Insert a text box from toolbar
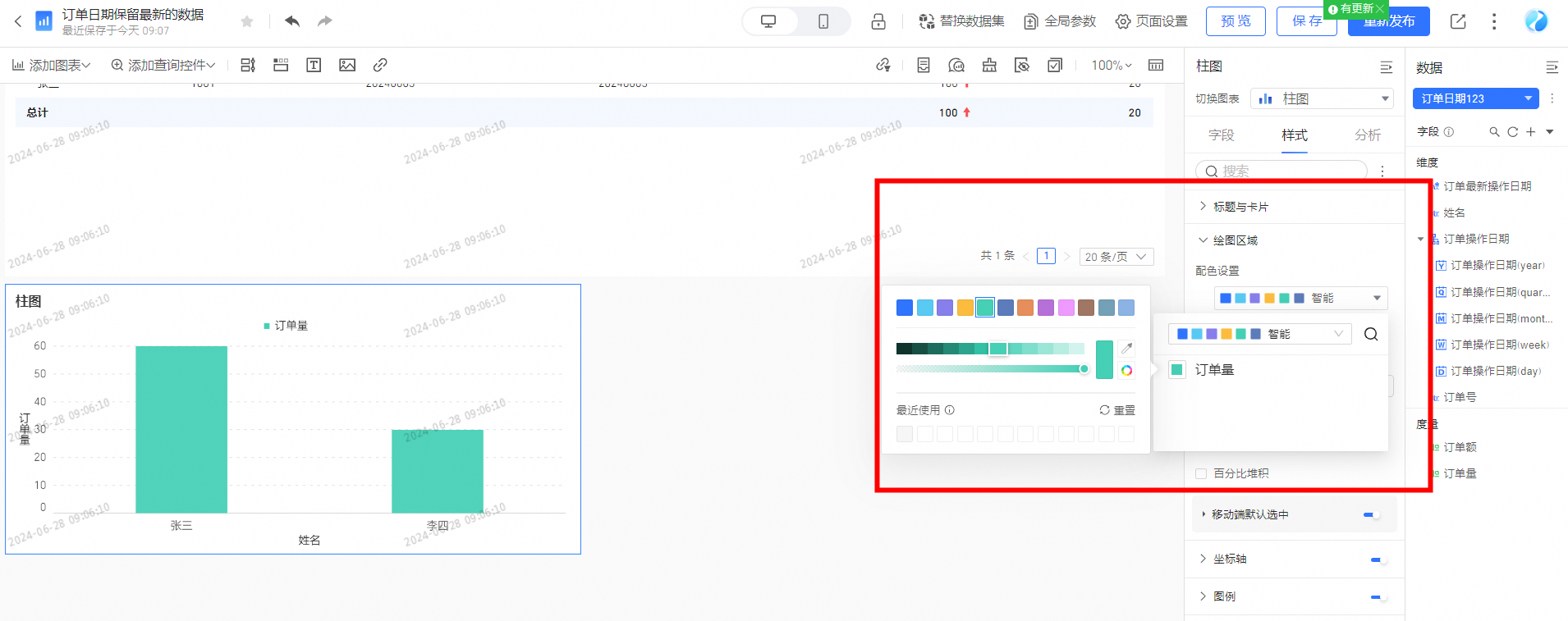The width and height of the screenshot is (1568, 621). [x=314, y=65]
